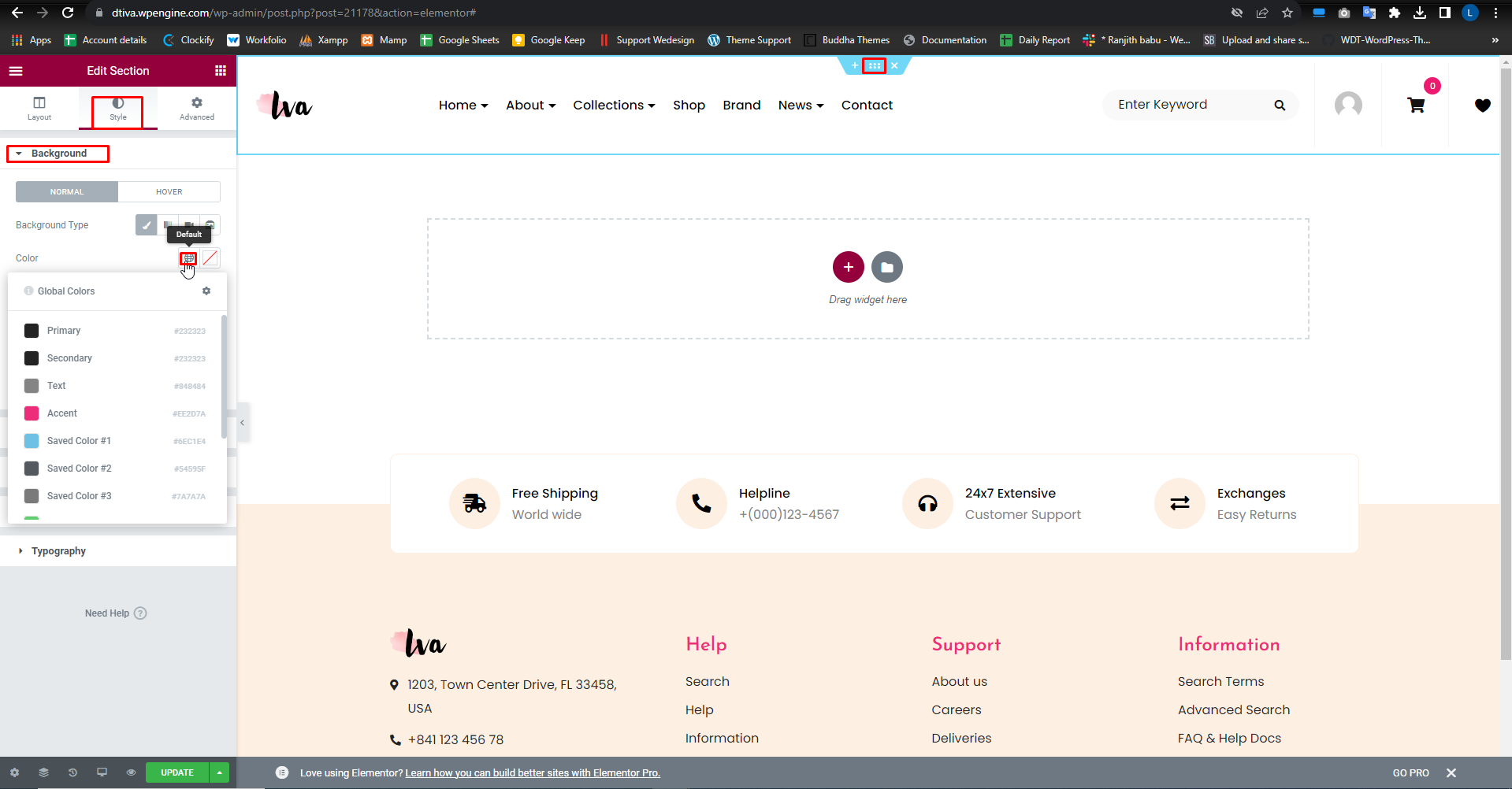
Task: Click the search magnifier icon
Action: (1280, 106)
